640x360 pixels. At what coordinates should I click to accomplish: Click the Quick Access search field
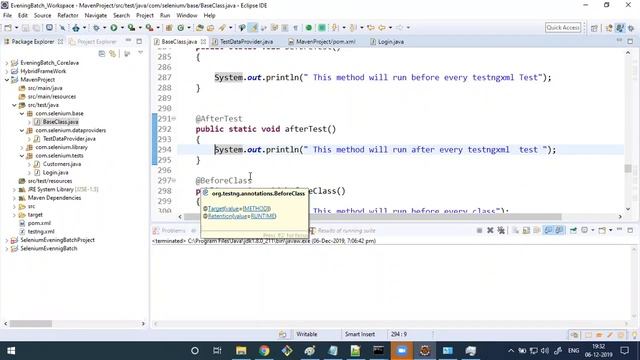pos(563,28)
